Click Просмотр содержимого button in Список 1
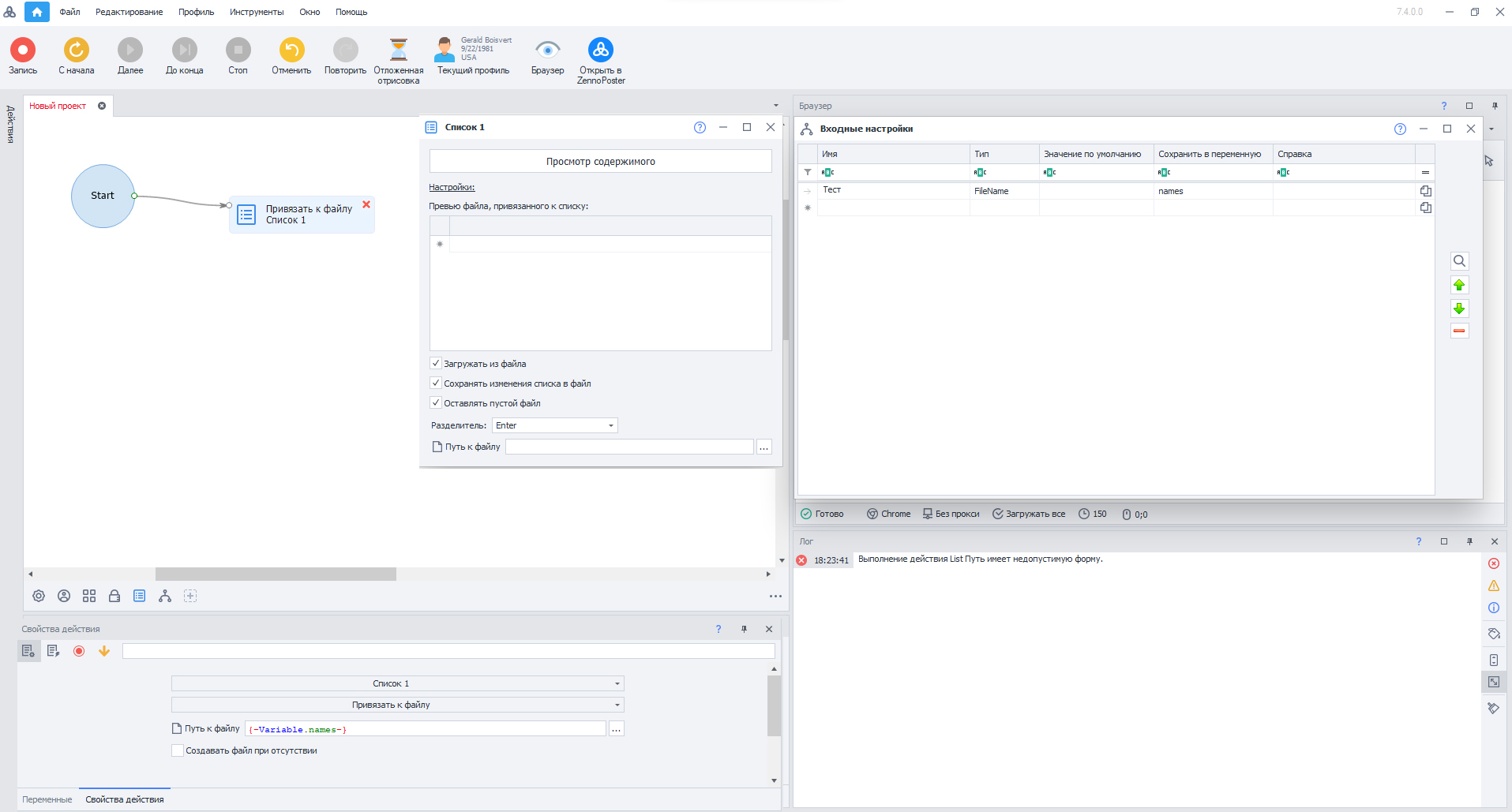This screenshot has width=1512, height=812. [x=600, y=161]
